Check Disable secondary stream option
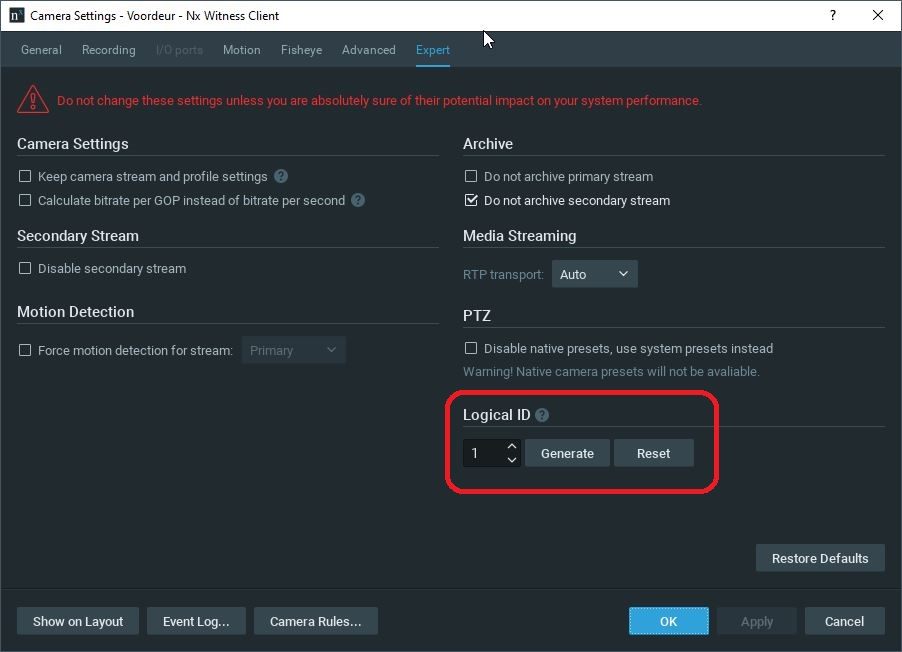The height and width of the screenshot is (652, 902). [25, 268]
